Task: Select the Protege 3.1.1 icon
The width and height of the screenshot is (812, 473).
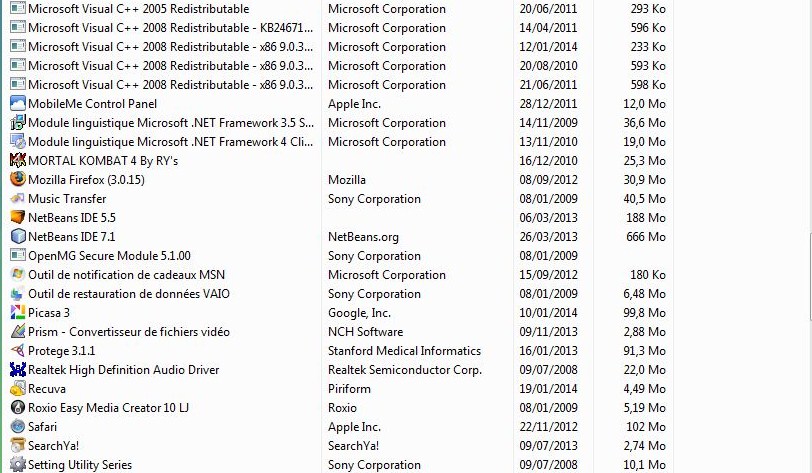Action: pyautogui.click(x=18, y=351)
